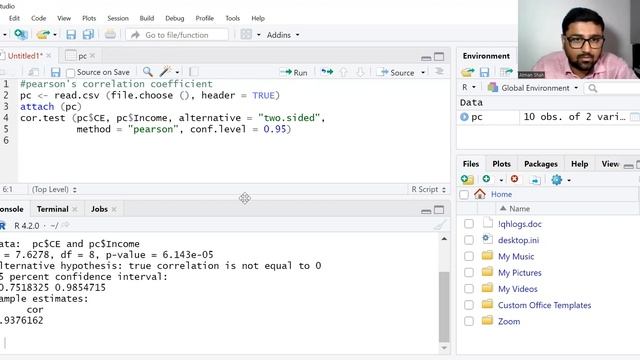Click console scroll up arrow
Screen dimensions: 640x360
click(444, 239)
